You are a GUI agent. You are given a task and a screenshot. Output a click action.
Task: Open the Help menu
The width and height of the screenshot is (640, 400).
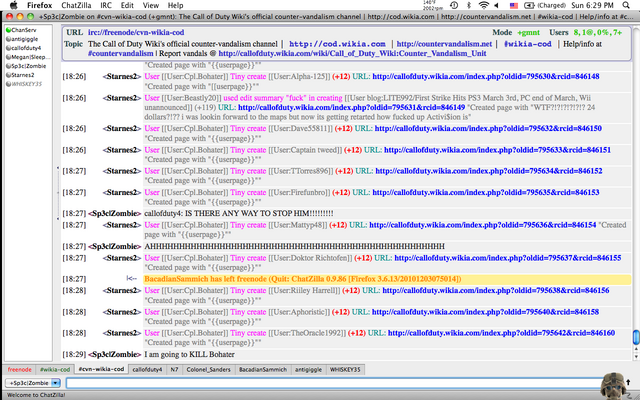[x=176, y=5]
